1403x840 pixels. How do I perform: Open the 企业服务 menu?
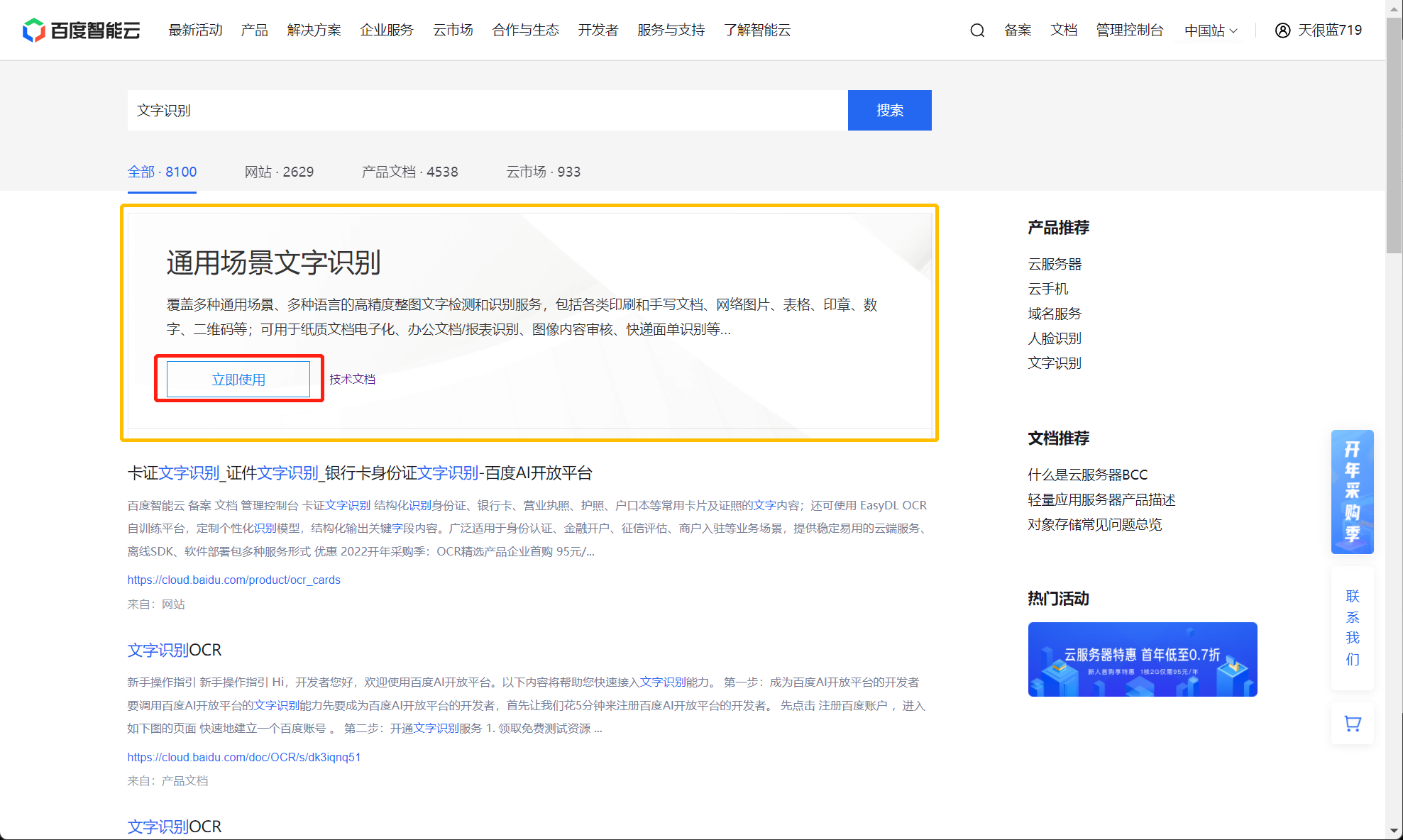pyautogui.click(x=387, y=31)
